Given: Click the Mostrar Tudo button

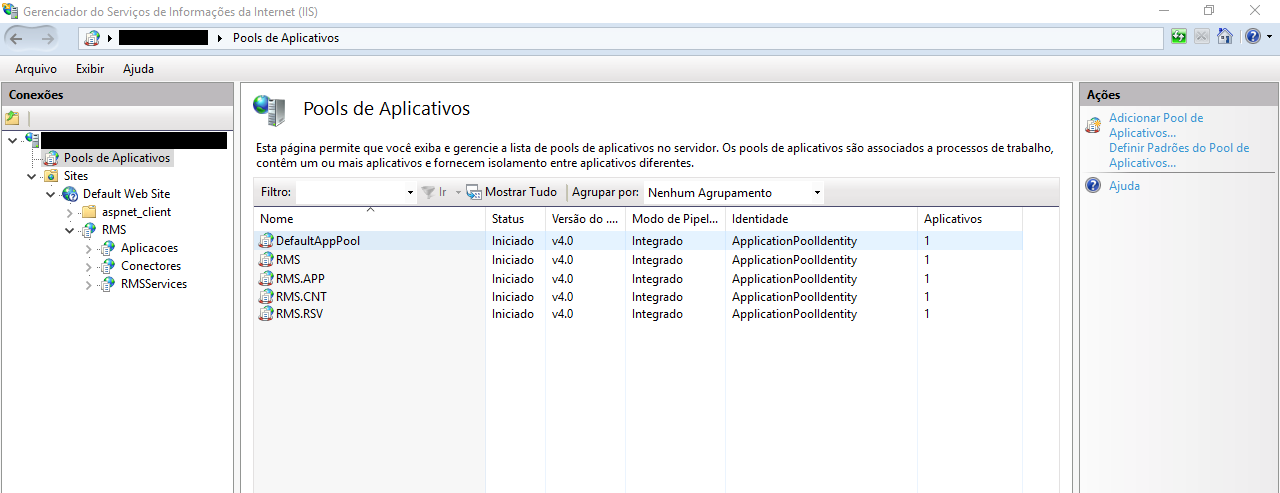Looking at the screenshot, I should point(512,192).
